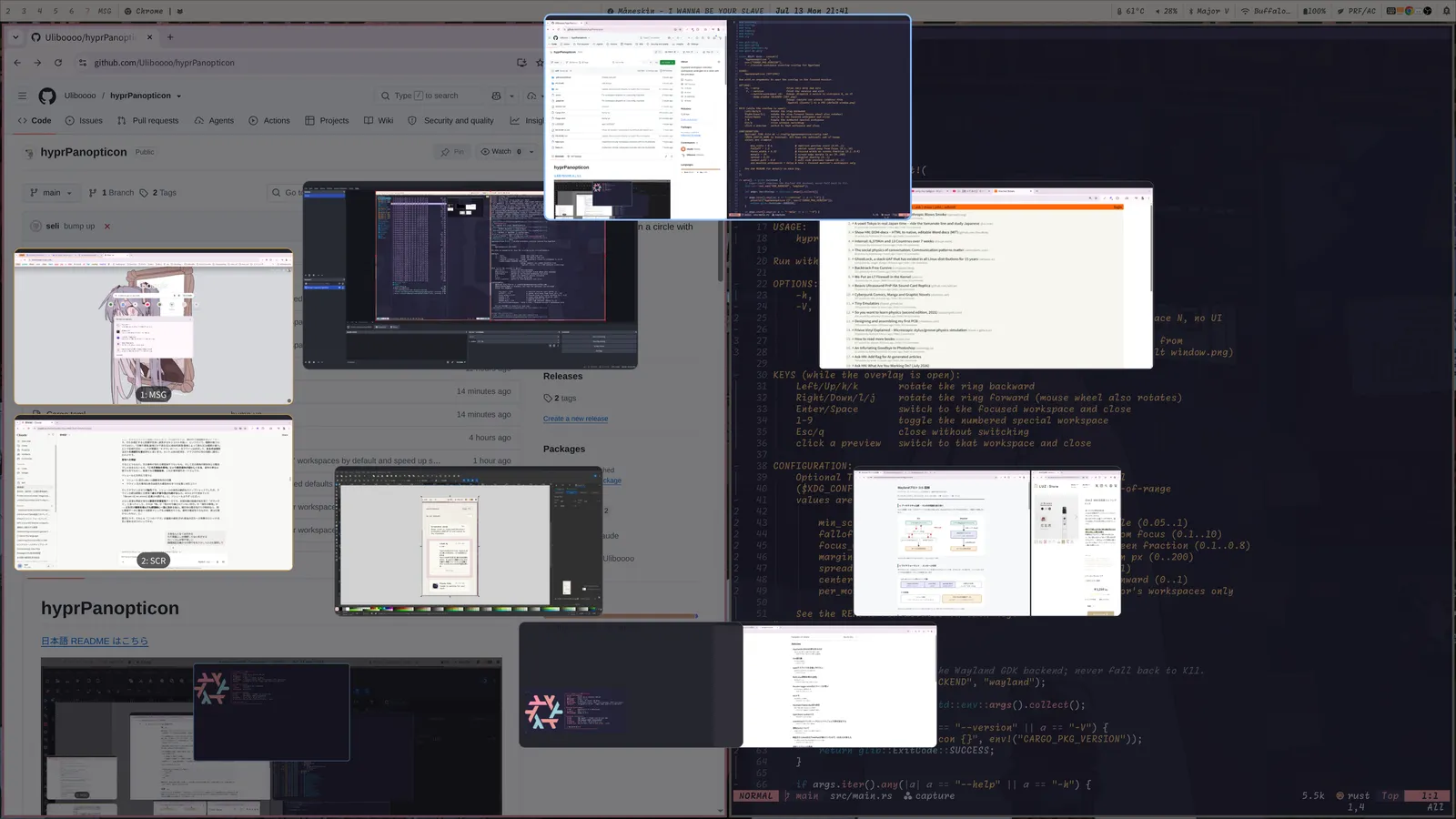Select the 2: SCR workspace preview

click(154, 493)
